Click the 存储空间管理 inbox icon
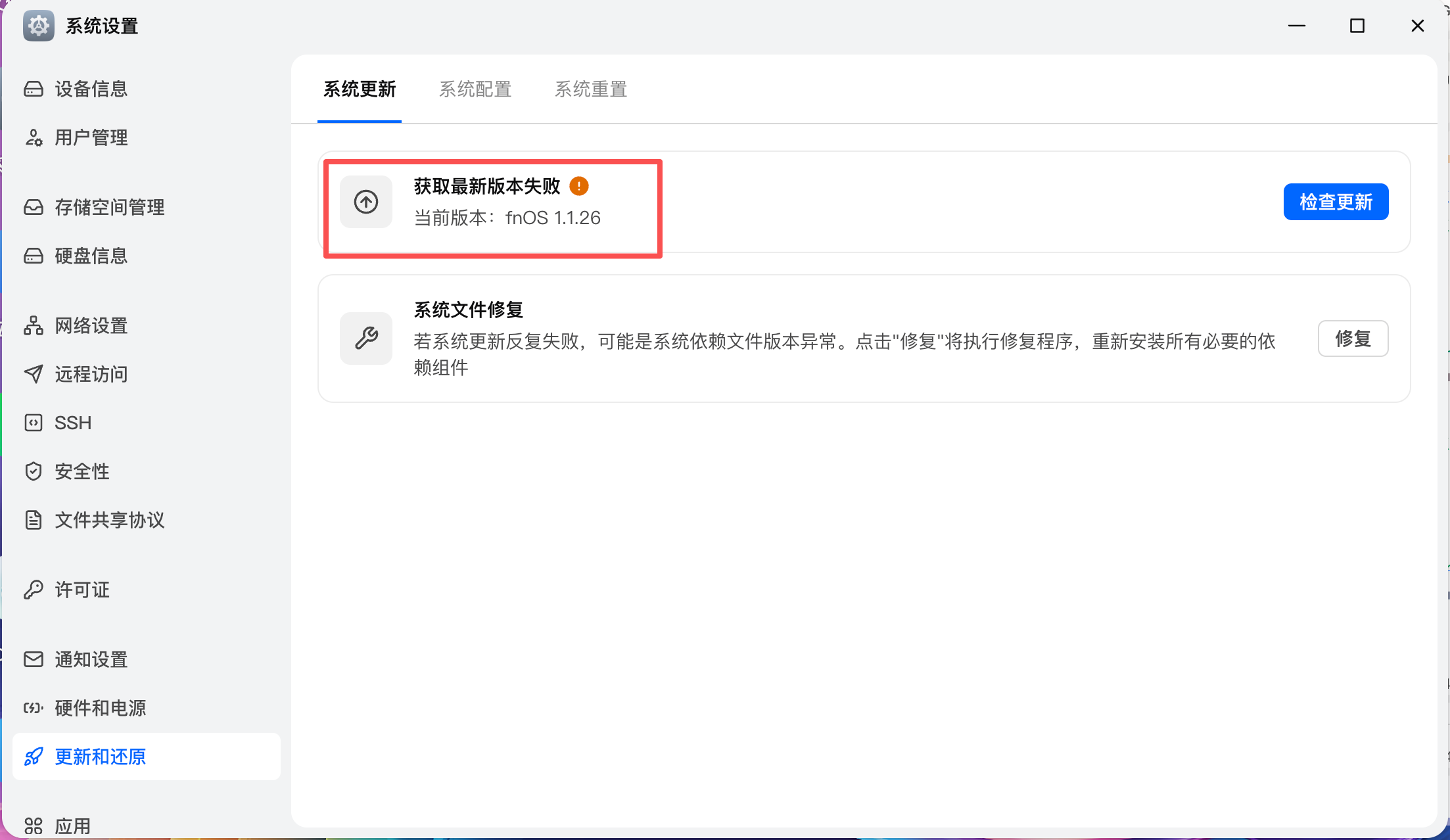This screenshot has width=1450, height=840. (x=34, y=207)
